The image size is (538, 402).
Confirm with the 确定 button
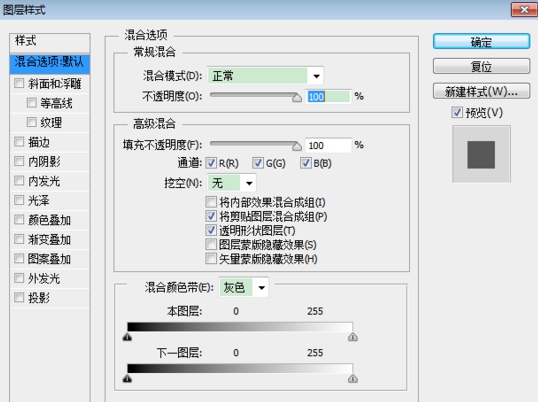point(481,42)
